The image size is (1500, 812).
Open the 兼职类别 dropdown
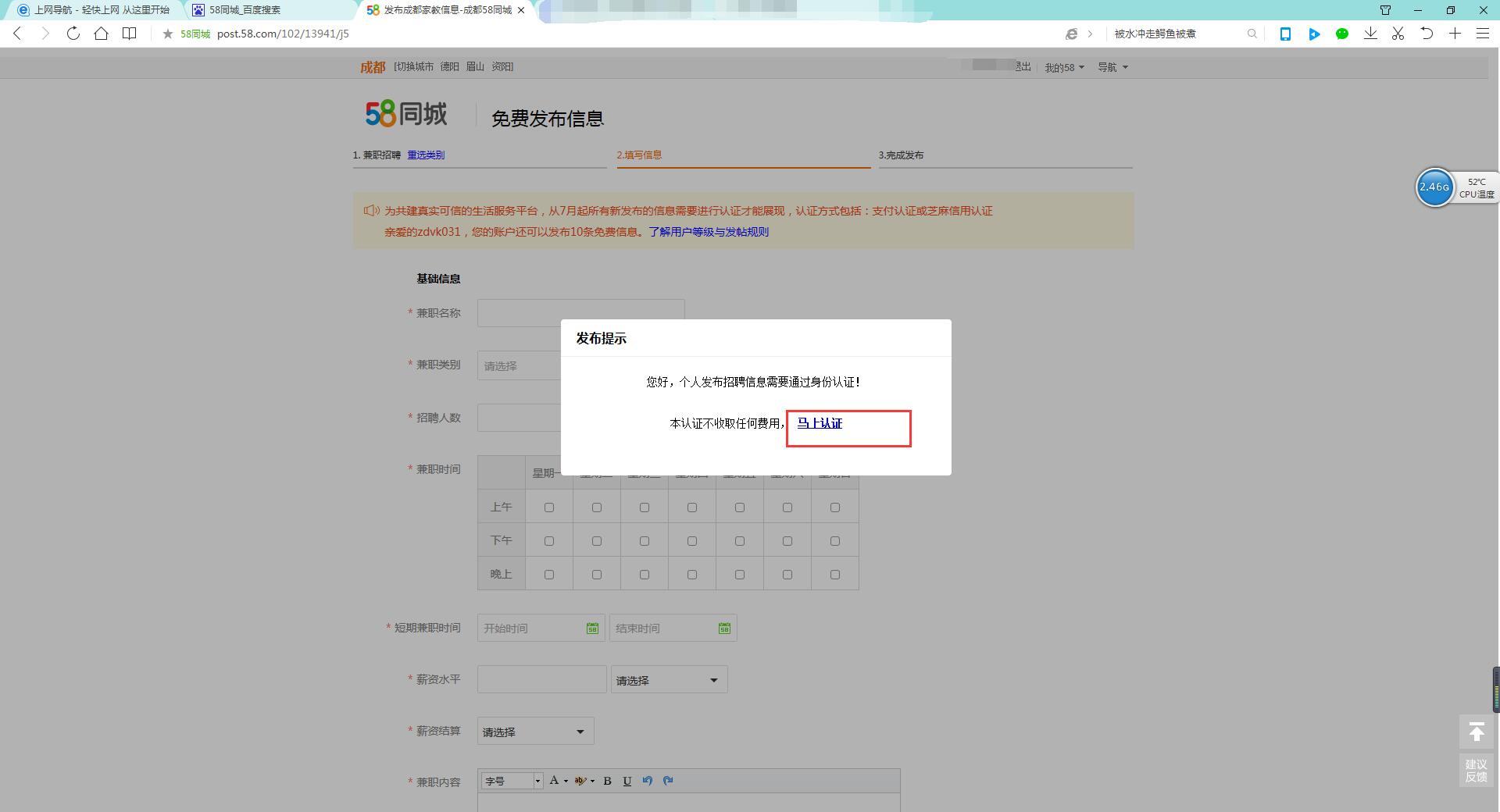tap(520, 365)
